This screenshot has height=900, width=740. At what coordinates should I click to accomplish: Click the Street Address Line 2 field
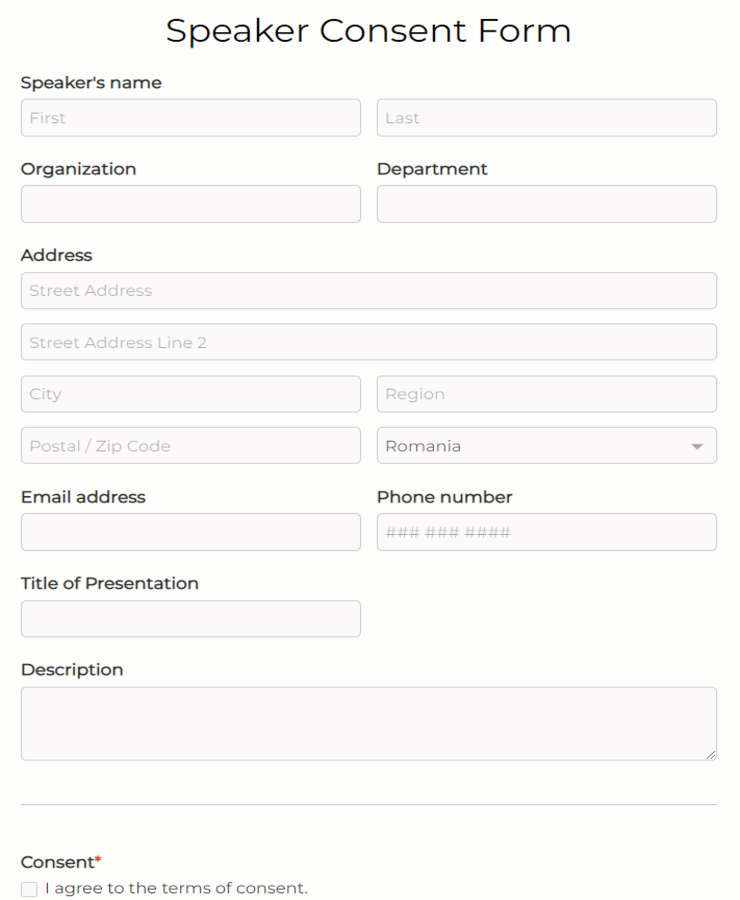point(368,341)
